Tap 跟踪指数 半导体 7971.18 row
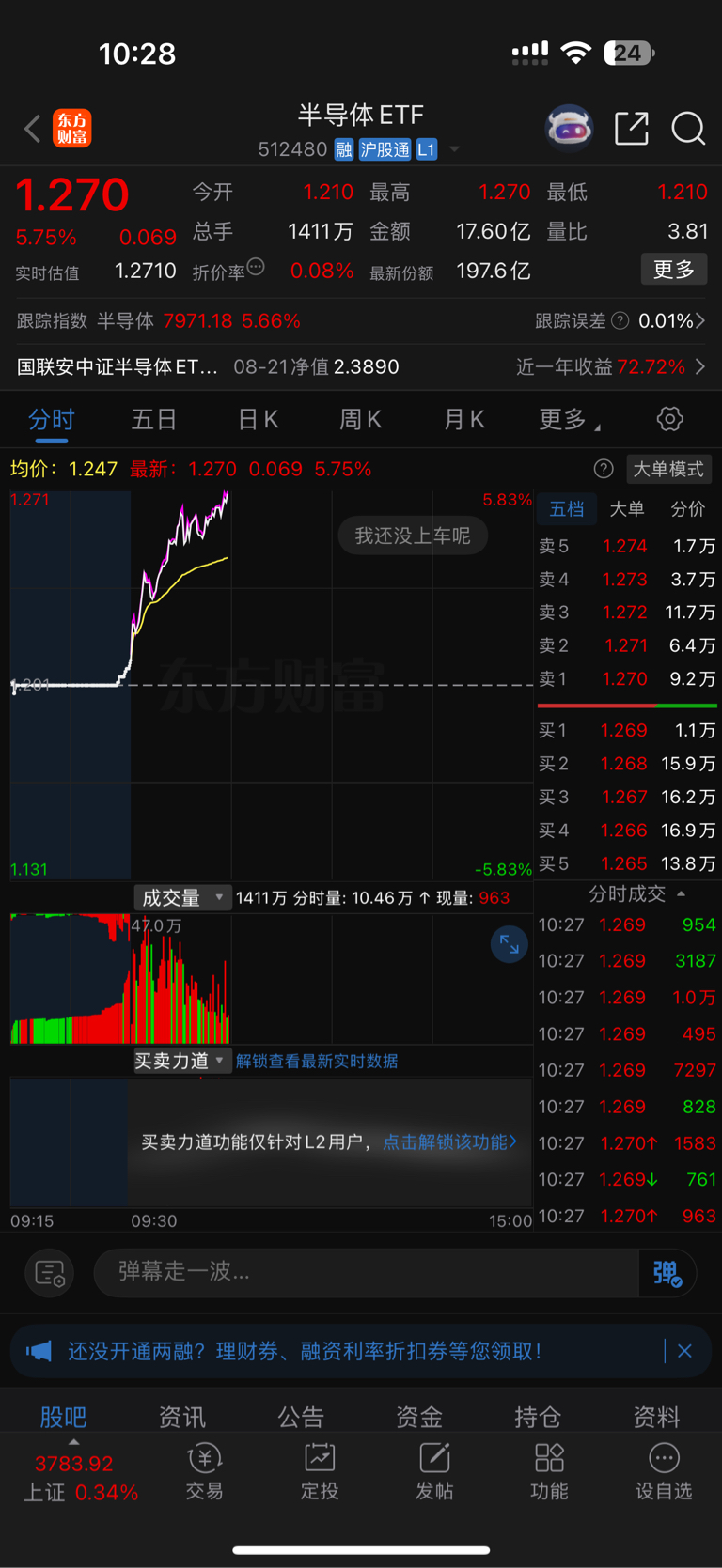Viewport: 722px width, 1568px height. (159, 321)
